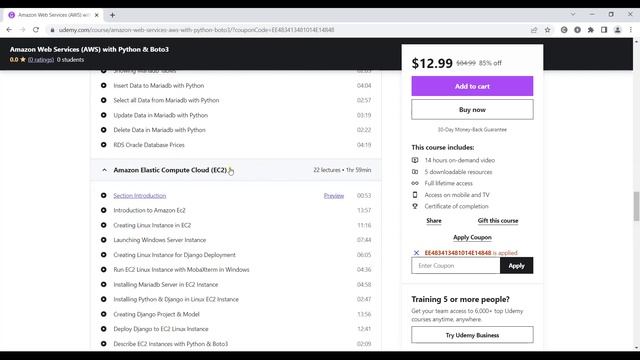This screenshot has height=360, width=640.
Task: Click the page vertical scrollbar thumb
Action: point(636,206)
